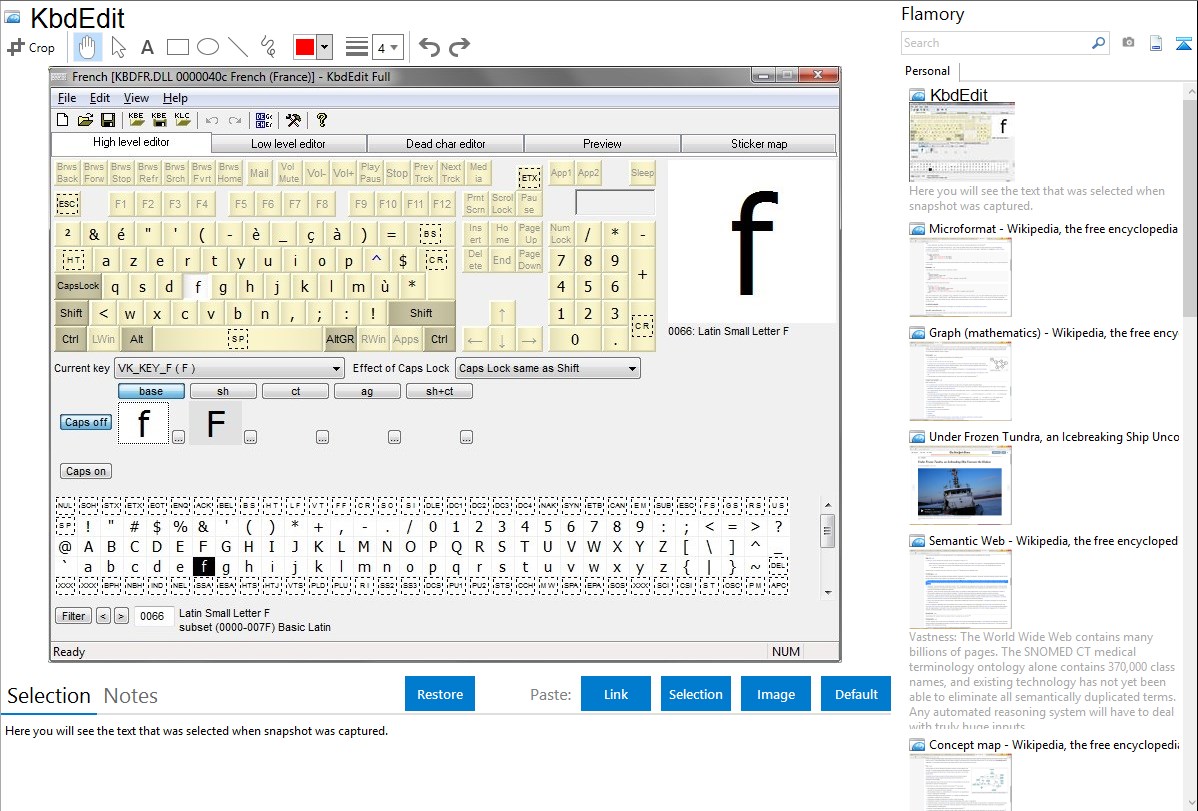Toggle the Caps on state button
This screenshot has width=1198, height=811.
coord(86,471)
